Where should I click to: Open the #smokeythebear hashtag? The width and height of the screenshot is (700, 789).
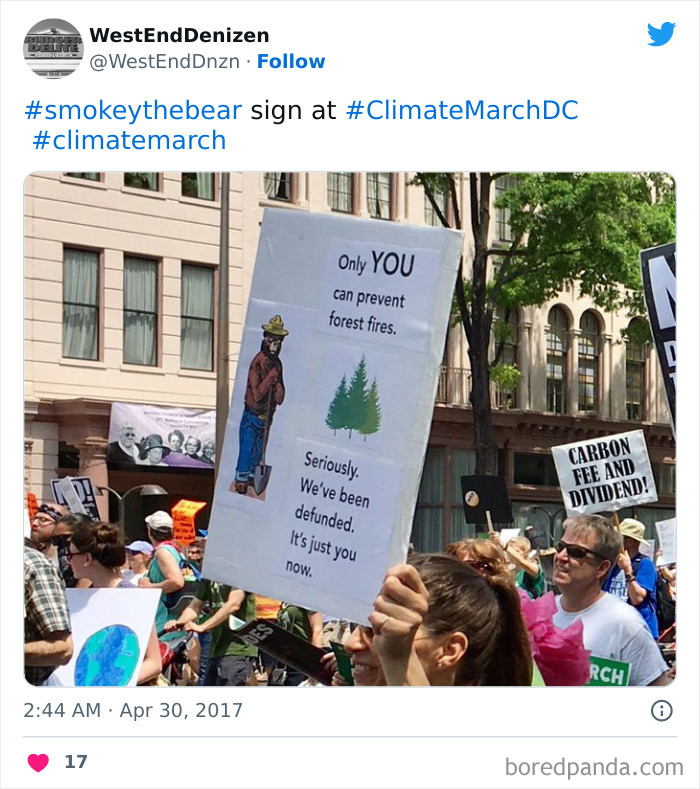tap(133, 110)
